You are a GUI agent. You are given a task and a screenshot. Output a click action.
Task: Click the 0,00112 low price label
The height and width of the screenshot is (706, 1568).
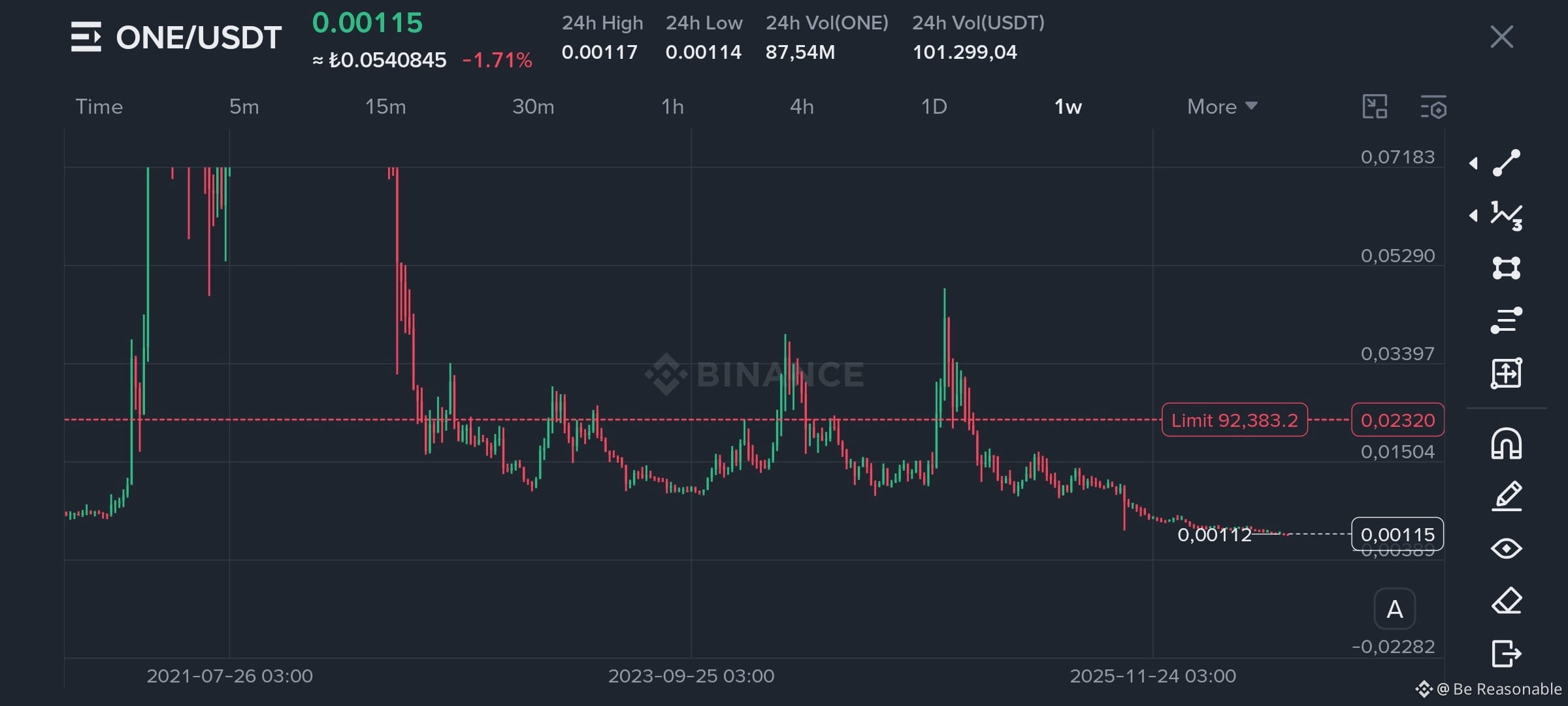click(1214, 535)
